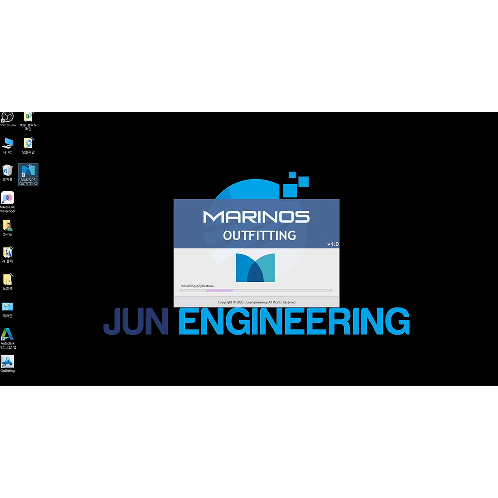Select the open folder with blue document icon
This screenshot has width=498, height=498.
tap(8, 255)
